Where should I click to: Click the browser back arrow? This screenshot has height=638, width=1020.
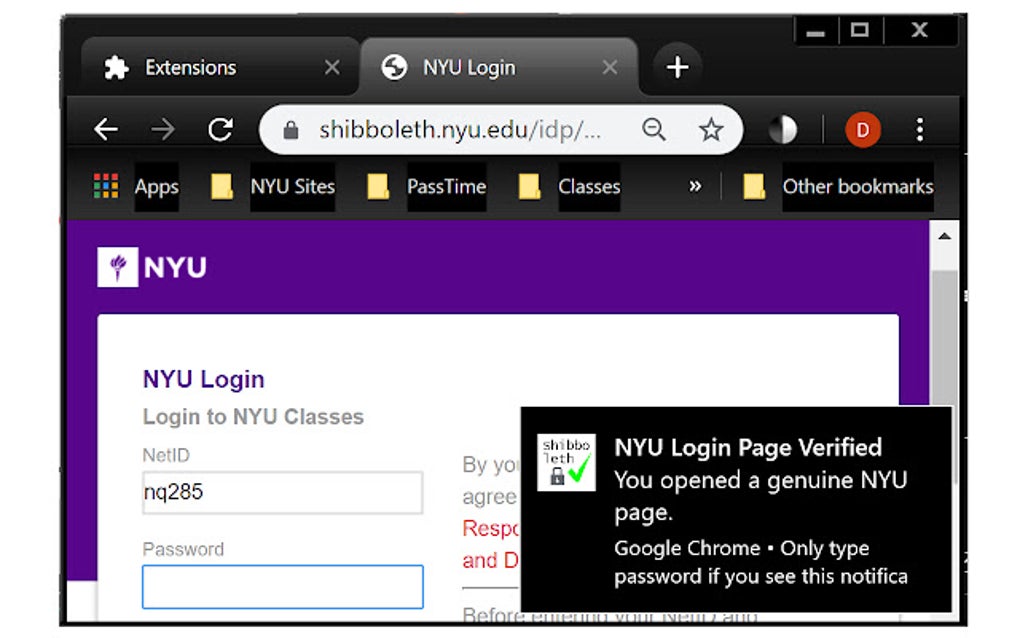pyautogui.click(x=106, y=129)
